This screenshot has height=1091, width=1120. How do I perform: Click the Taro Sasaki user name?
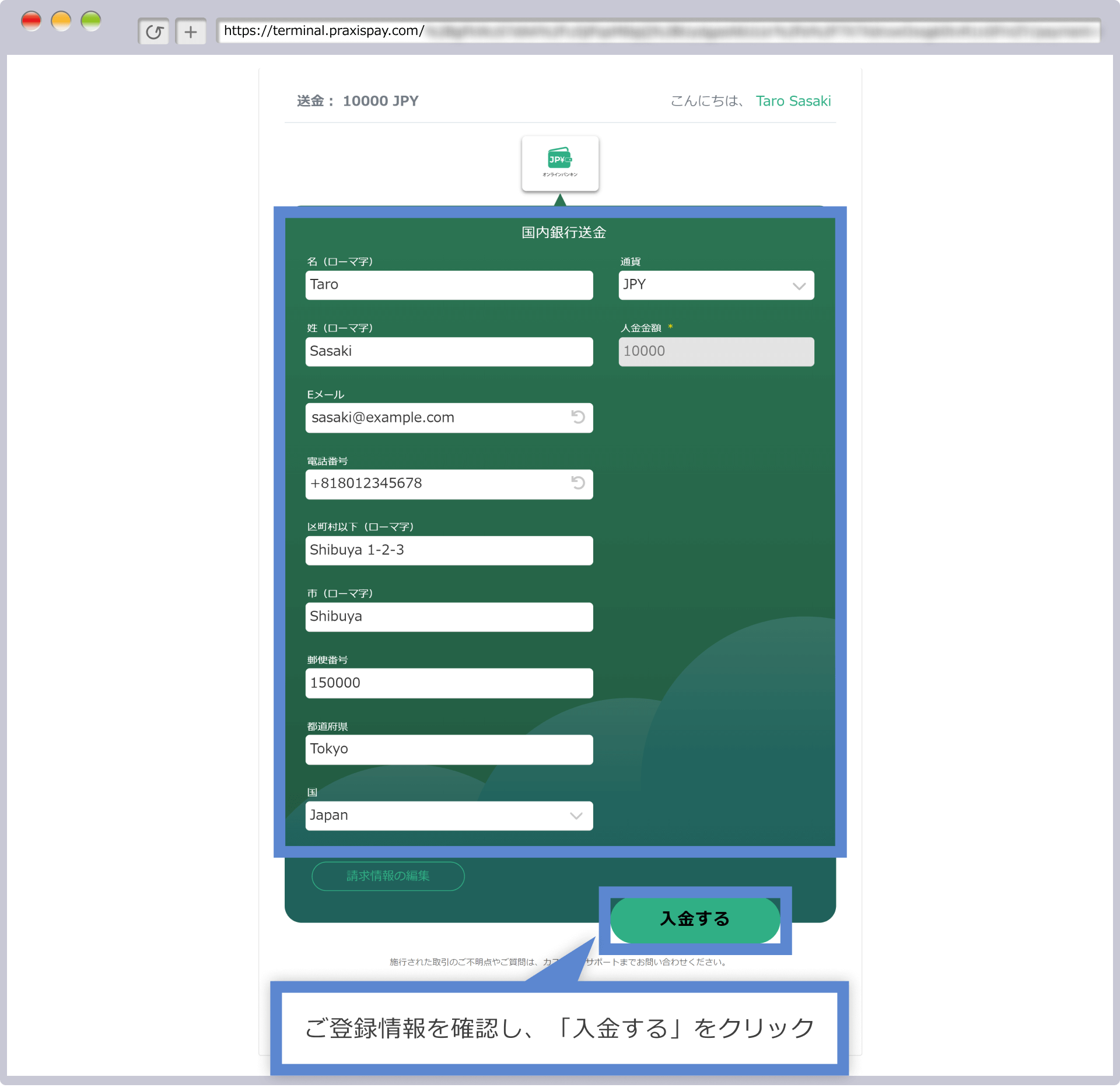(793, 101)
